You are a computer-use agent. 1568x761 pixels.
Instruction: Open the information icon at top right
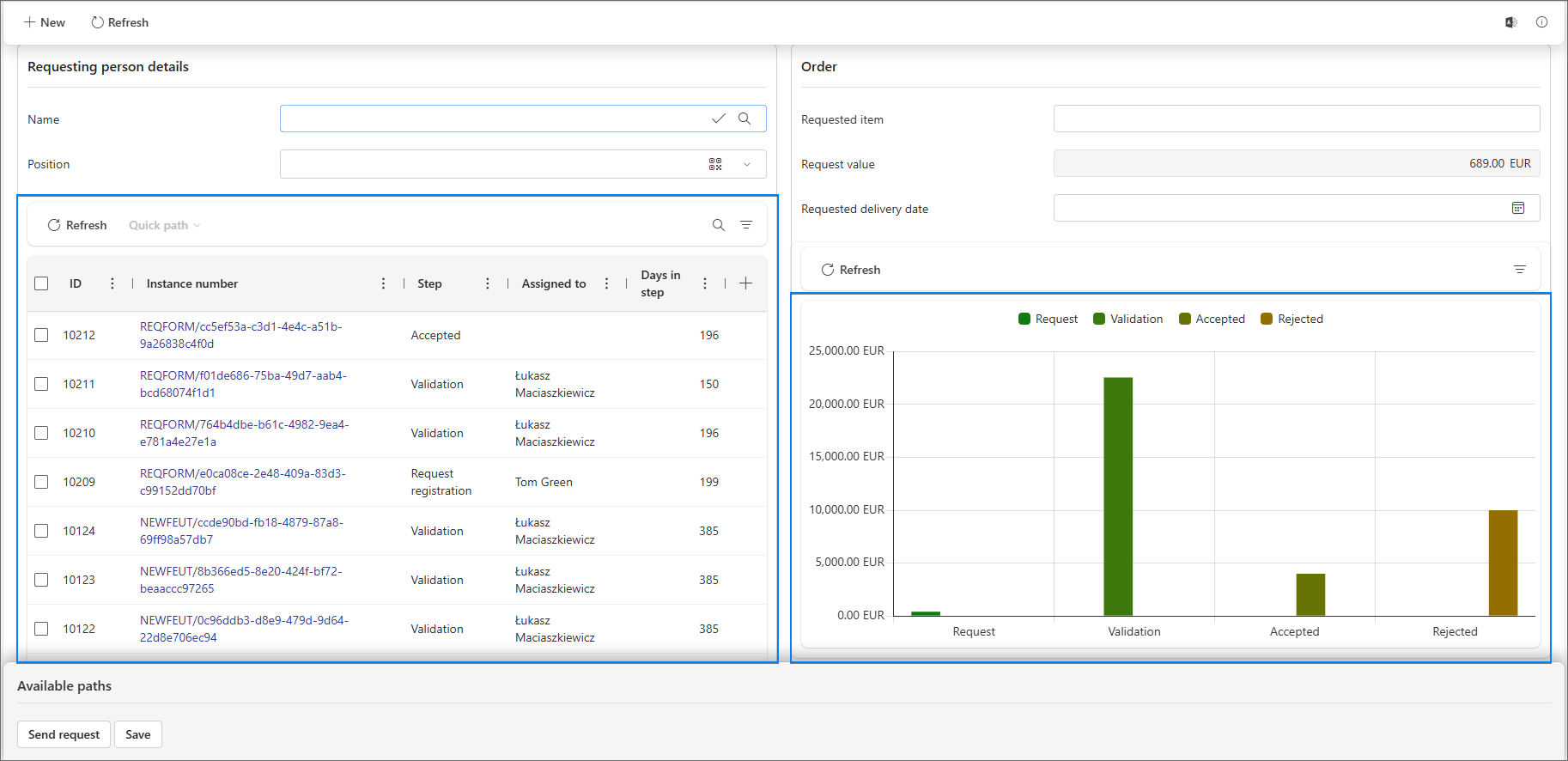coord(1541,22)
